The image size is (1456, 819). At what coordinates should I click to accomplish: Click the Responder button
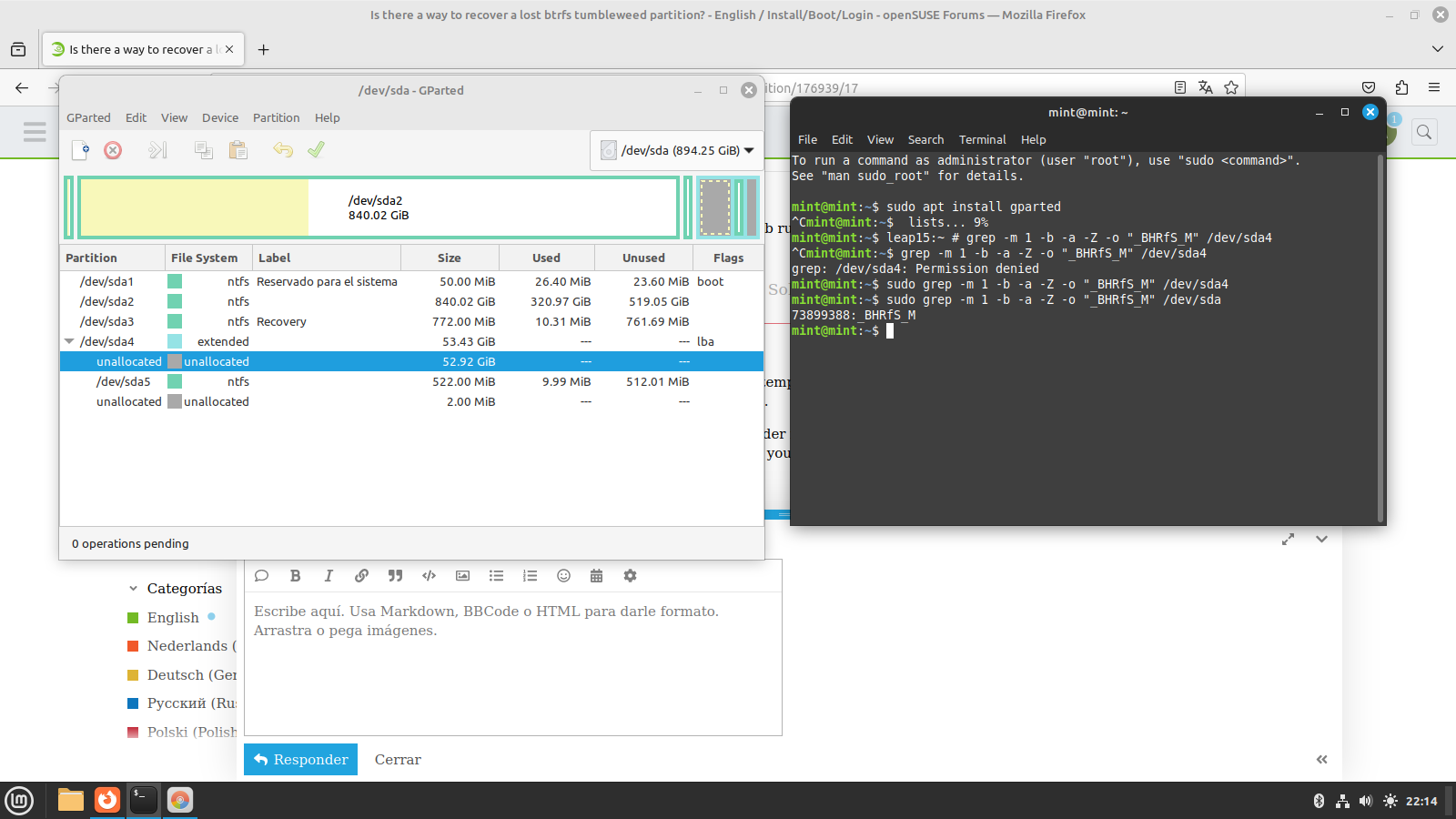click(x=300, y=759)
